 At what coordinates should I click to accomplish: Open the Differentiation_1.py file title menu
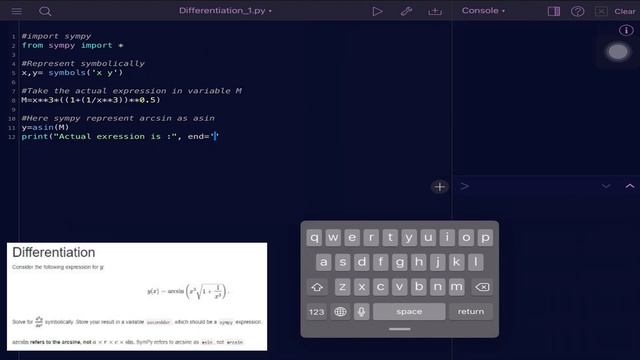[225, 11]
